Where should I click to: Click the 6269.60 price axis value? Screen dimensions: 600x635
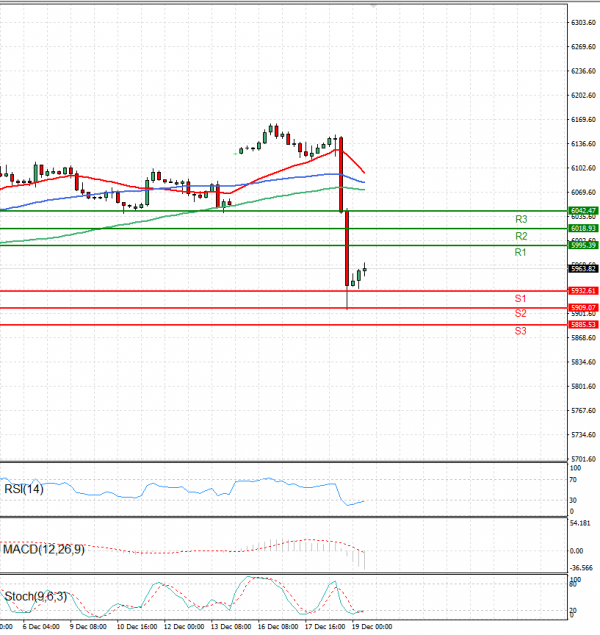583,47
